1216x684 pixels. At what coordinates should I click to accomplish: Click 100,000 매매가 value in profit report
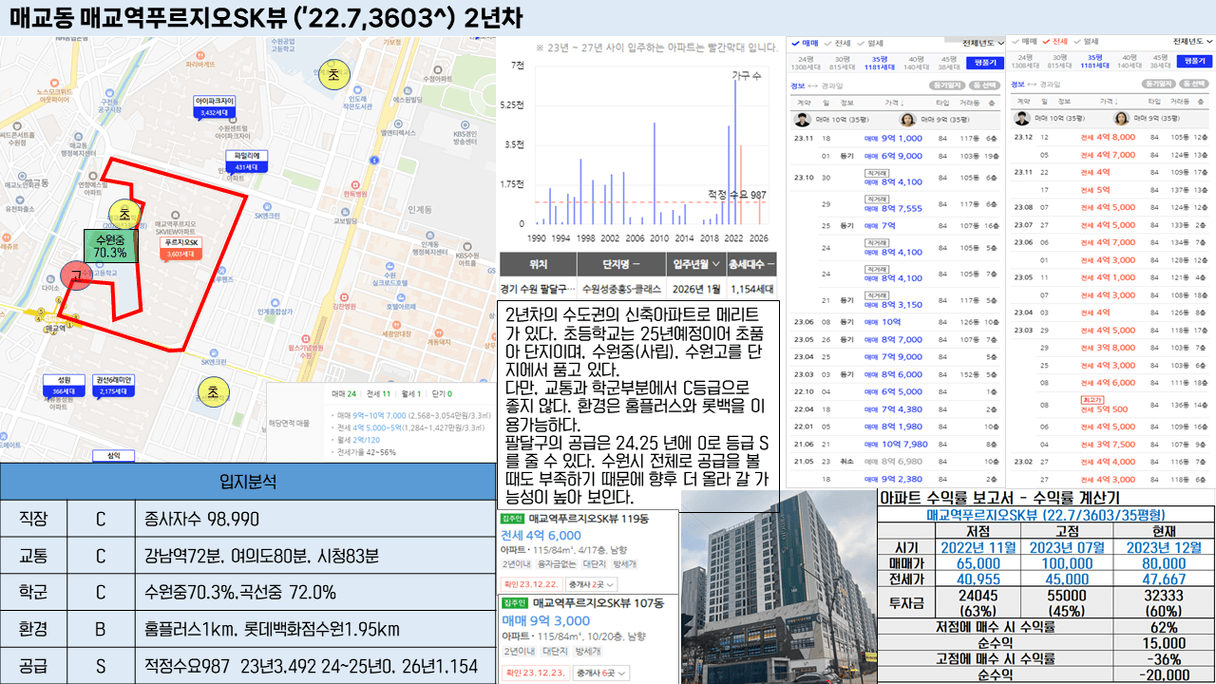coord(1067,563)
